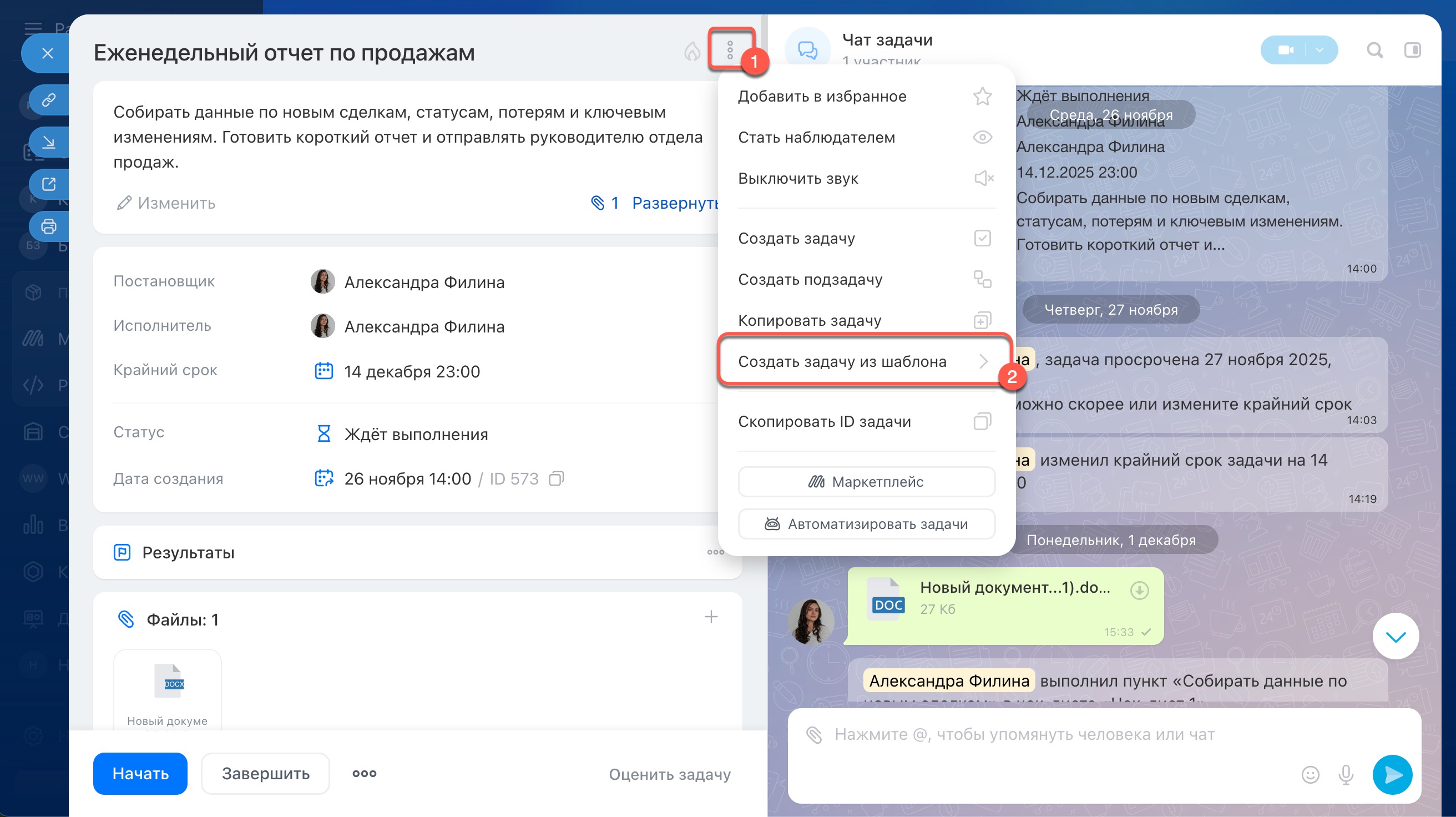Image resolution: width=1456 pixels, height=817 pixels.
Task: Click the Автоматизировать задачи button
Action: 866,524
